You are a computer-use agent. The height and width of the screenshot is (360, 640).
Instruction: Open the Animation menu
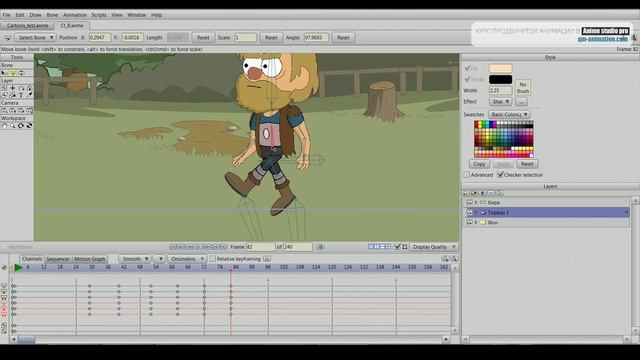pos(75,15)
